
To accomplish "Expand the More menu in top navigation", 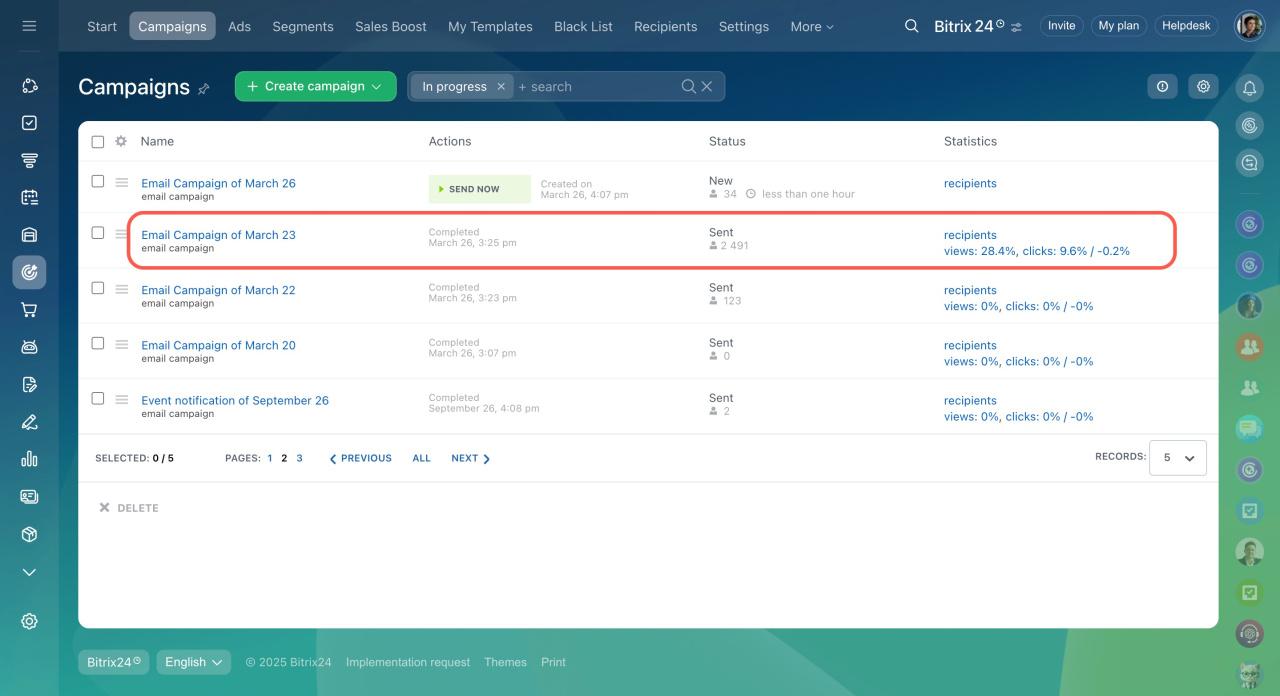I will (x=812, y=26).
